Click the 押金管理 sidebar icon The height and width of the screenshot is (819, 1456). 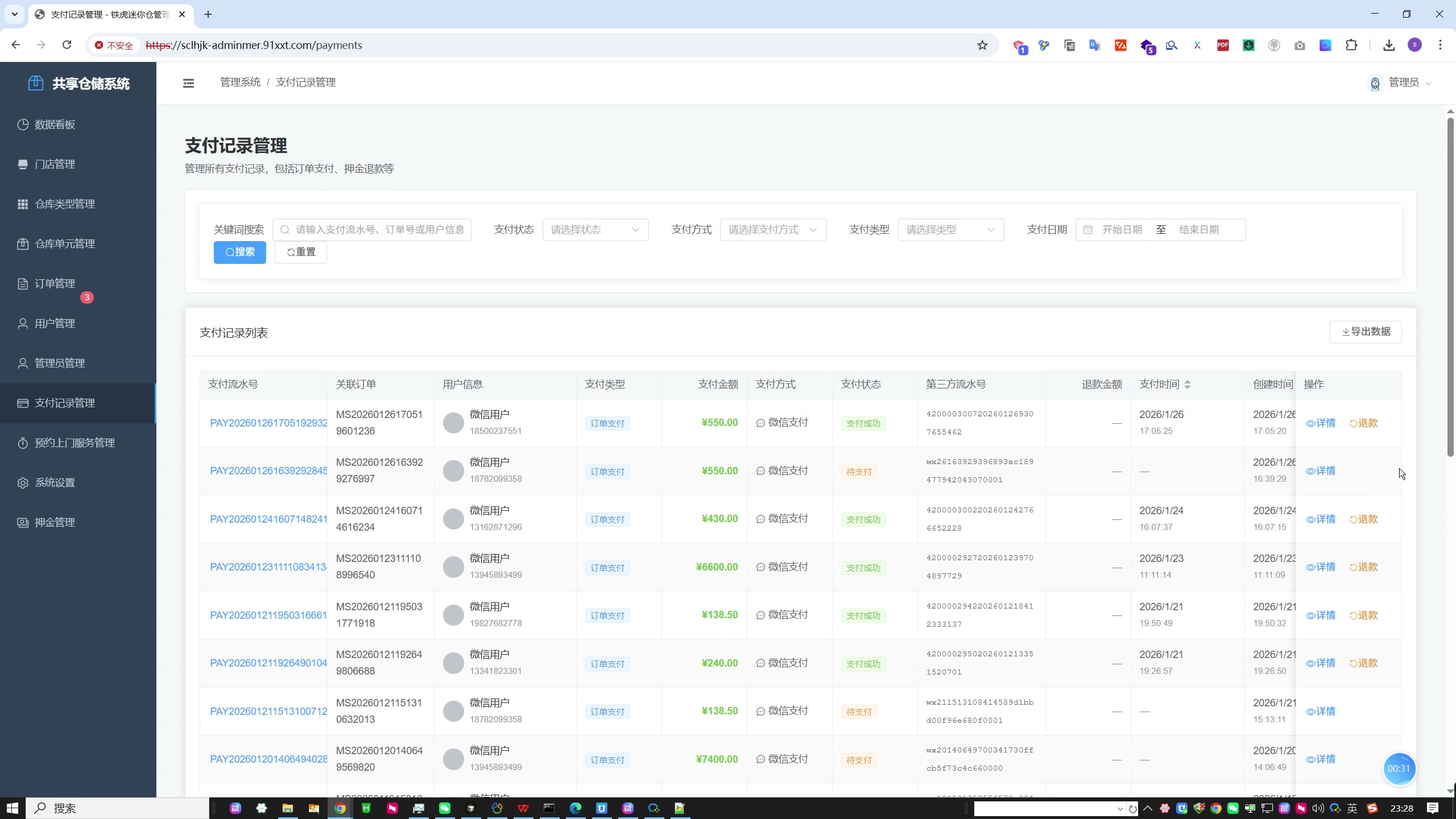click(x=23, y=523)
